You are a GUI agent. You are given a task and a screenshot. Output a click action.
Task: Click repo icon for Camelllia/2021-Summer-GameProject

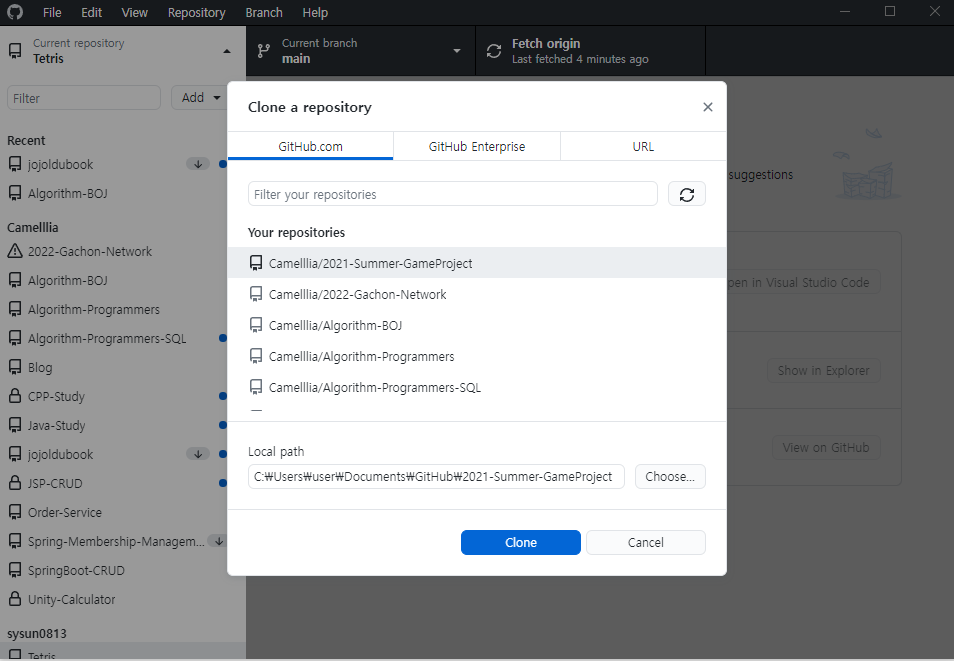256,263
